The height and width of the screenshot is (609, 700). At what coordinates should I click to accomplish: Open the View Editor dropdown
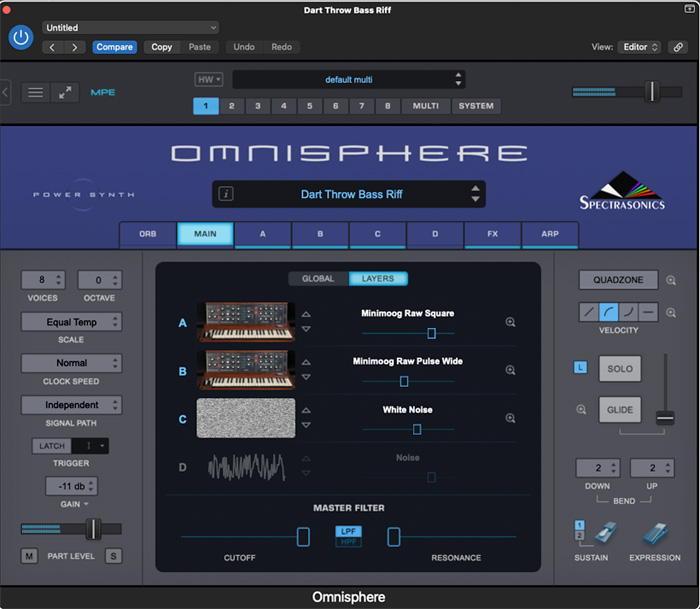click(x=640, y=47)
